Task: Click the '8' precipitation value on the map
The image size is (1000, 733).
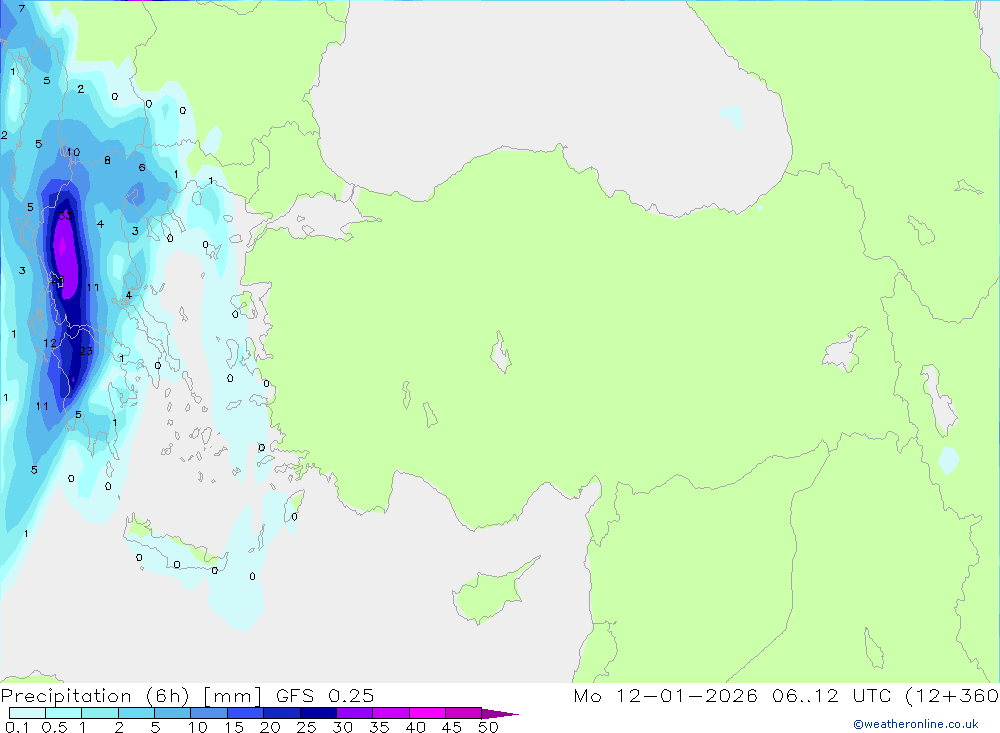Action: coord(107,161)
